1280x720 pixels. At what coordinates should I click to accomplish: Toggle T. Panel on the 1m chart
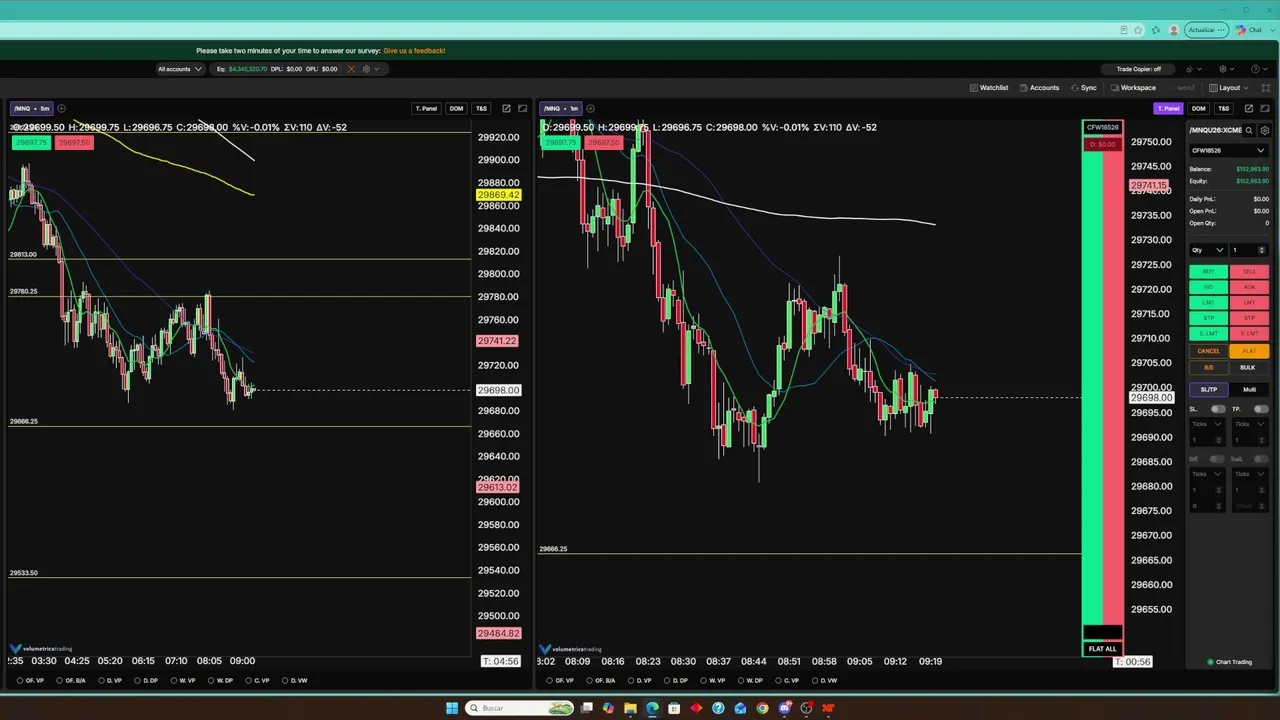1168,108
